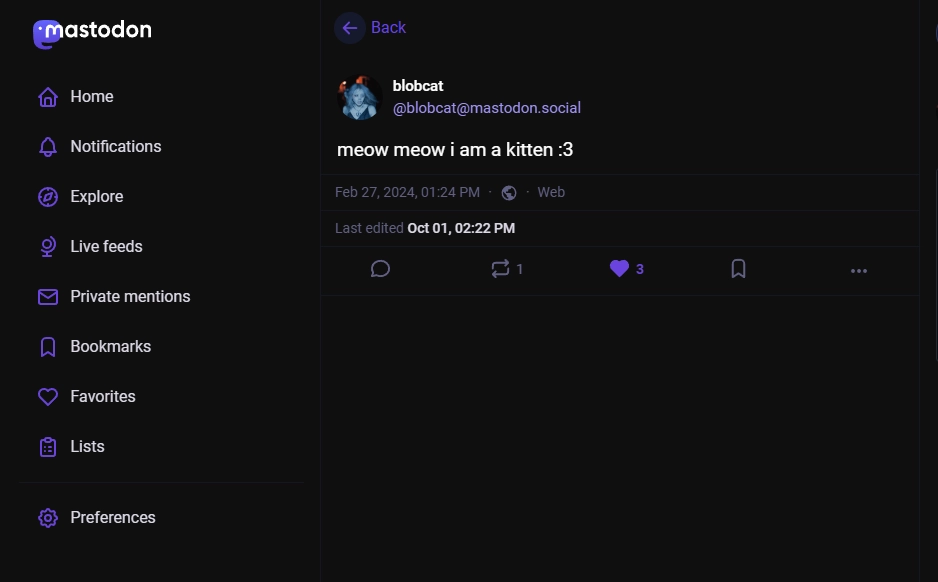This screenshot has height=582, width=938.
Task: Click the reply speech bubble icon
Action: (x=380, y=269)
